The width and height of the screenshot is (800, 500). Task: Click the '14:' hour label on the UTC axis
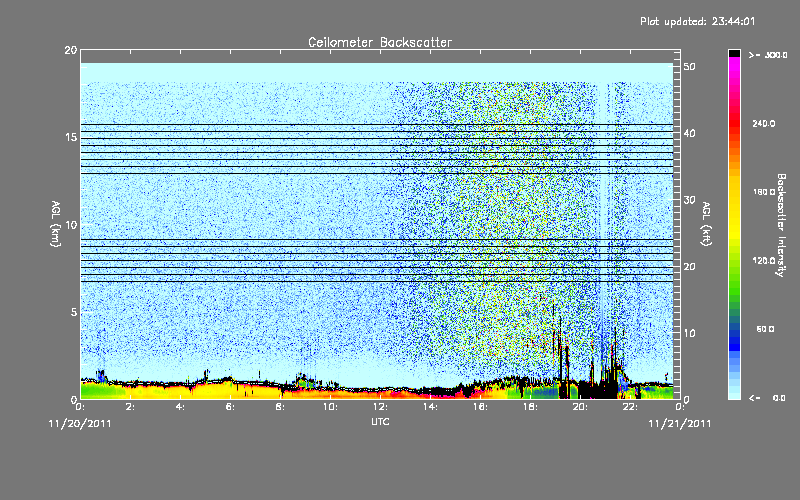(x=430, y=407)
